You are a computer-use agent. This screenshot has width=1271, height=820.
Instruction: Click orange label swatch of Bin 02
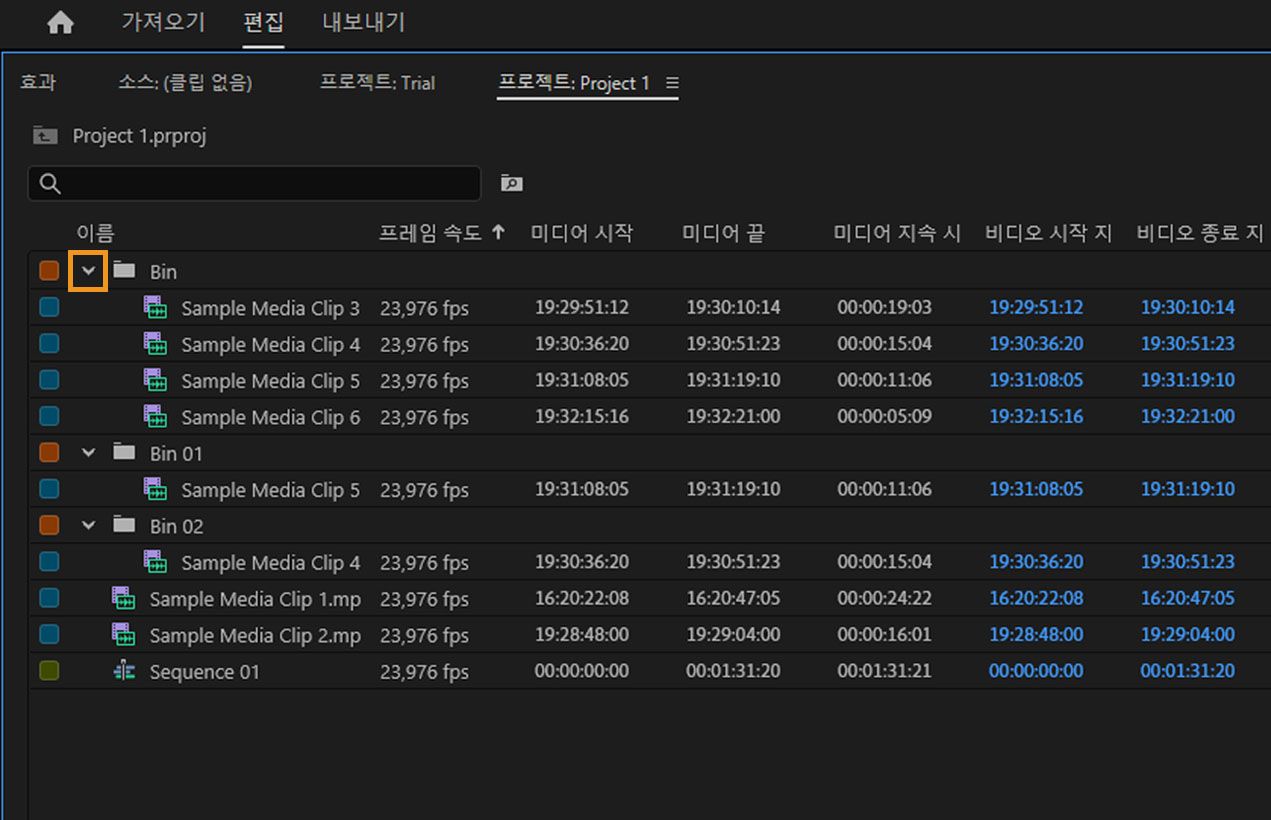click(x=49, y=525)
